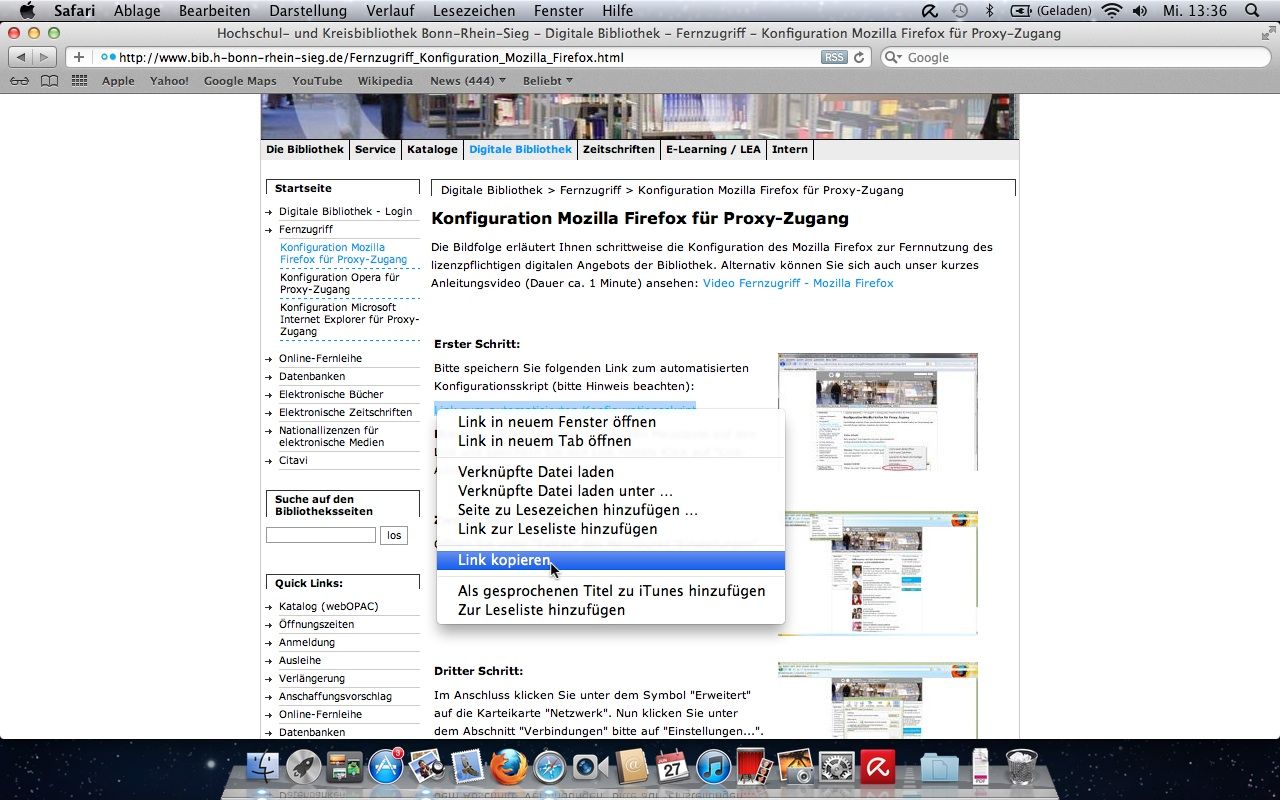Viewport: 1280px width, 800px height.
Task: Launch Firefox from the Dock
Action: click(508, 768)
